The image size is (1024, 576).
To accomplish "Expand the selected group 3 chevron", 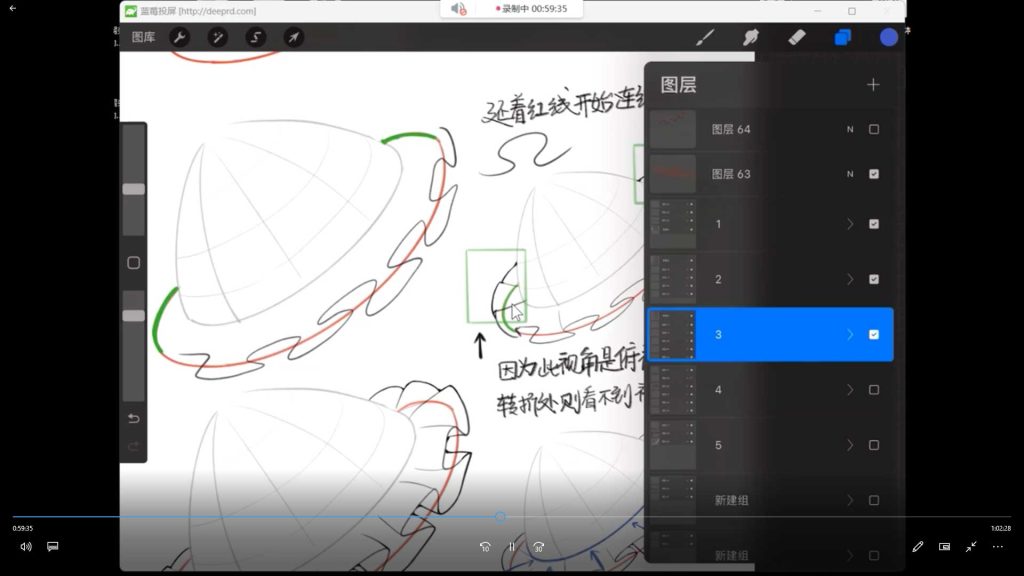I will pyautogui.click(x=850, y=335).
